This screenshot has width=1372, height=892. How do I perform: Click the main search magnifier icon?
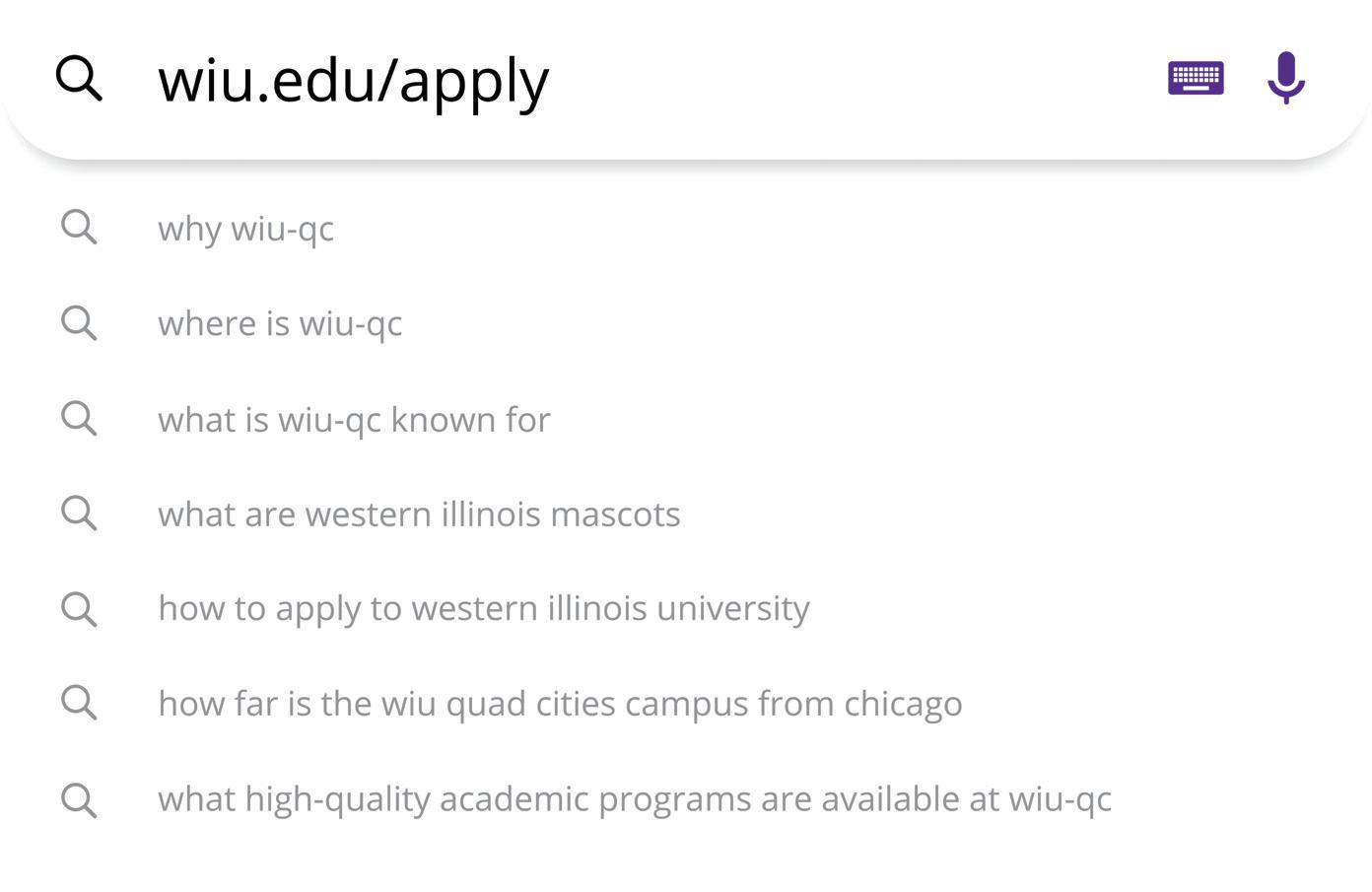[79, 78]
